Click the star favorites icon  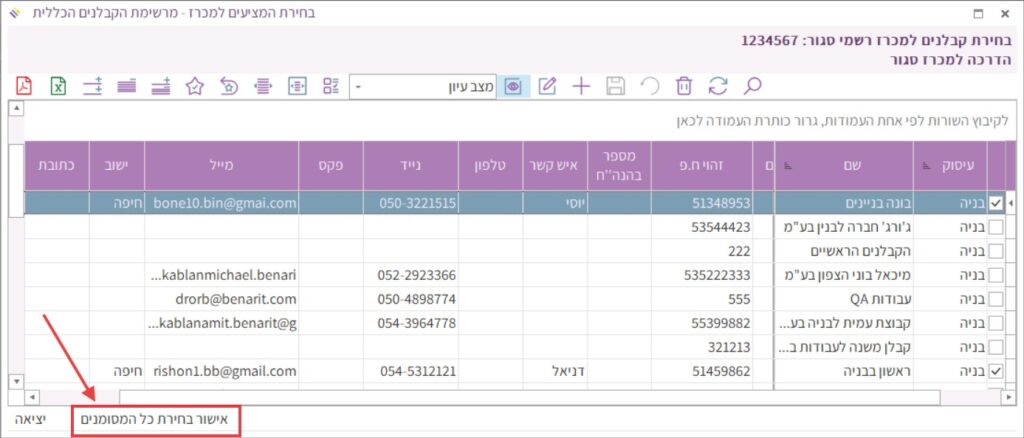(195, 86)
